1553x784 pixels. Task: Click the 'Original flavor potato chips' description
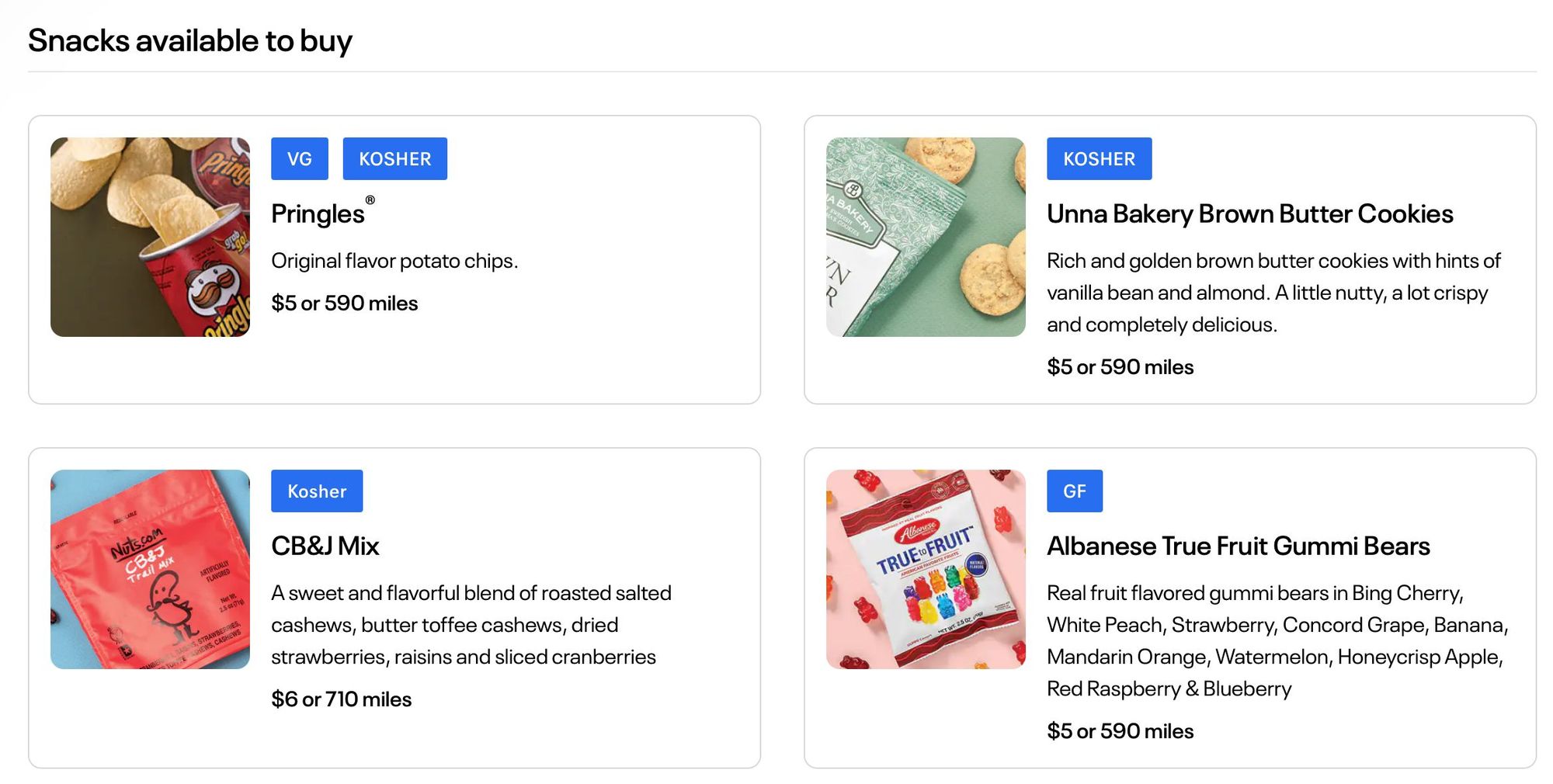click(394, 261)
